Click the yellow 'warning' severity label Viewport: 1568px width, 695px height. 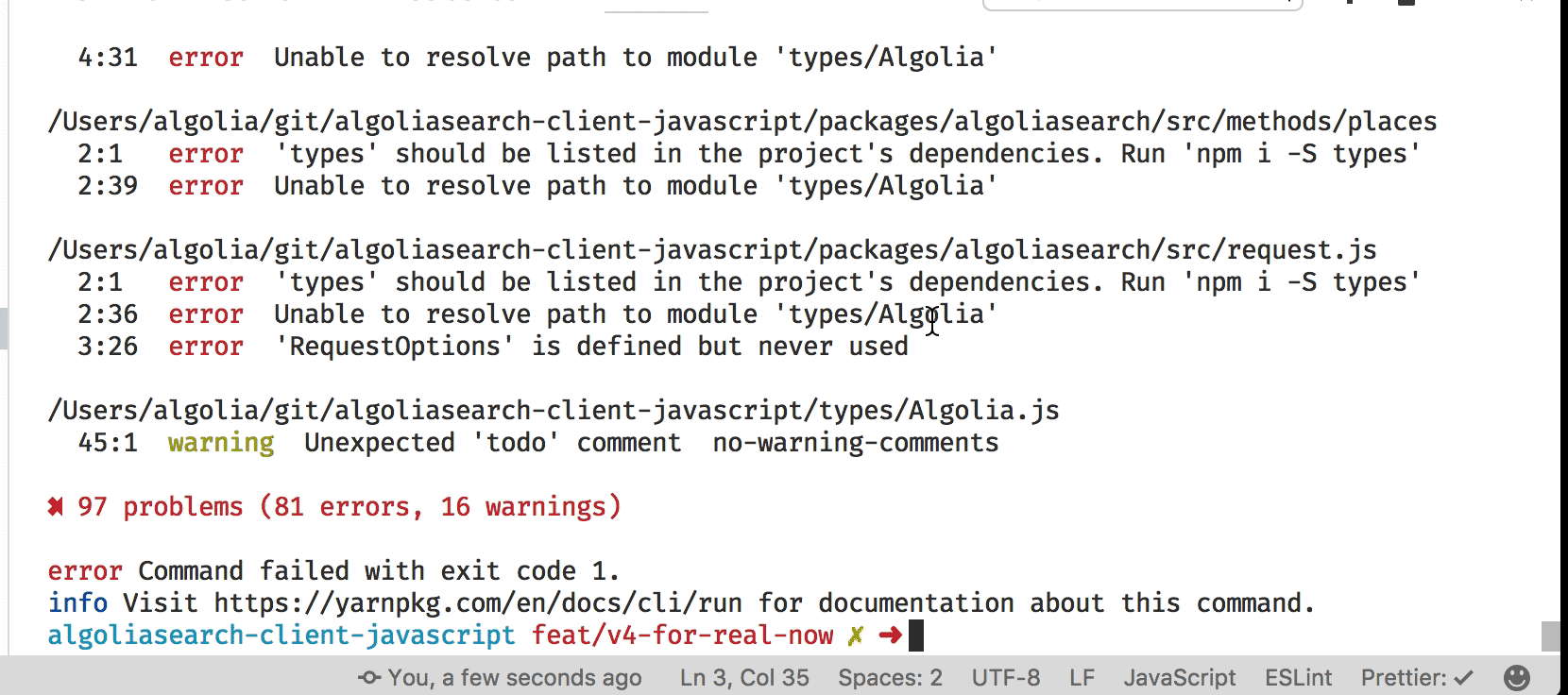(221, 443)
